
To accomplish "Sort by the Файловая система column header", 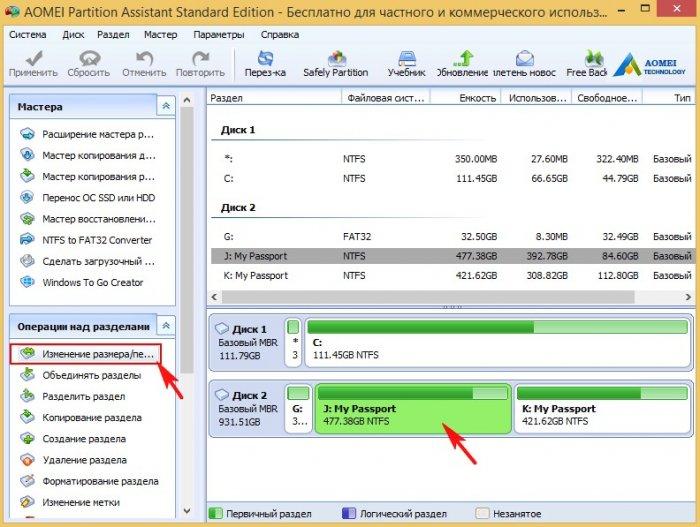I will [386, 98].
